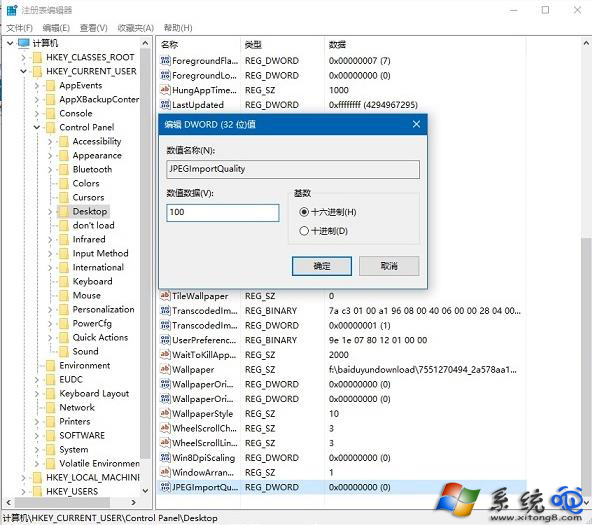Open the View (V) menu

coord(94,28)
